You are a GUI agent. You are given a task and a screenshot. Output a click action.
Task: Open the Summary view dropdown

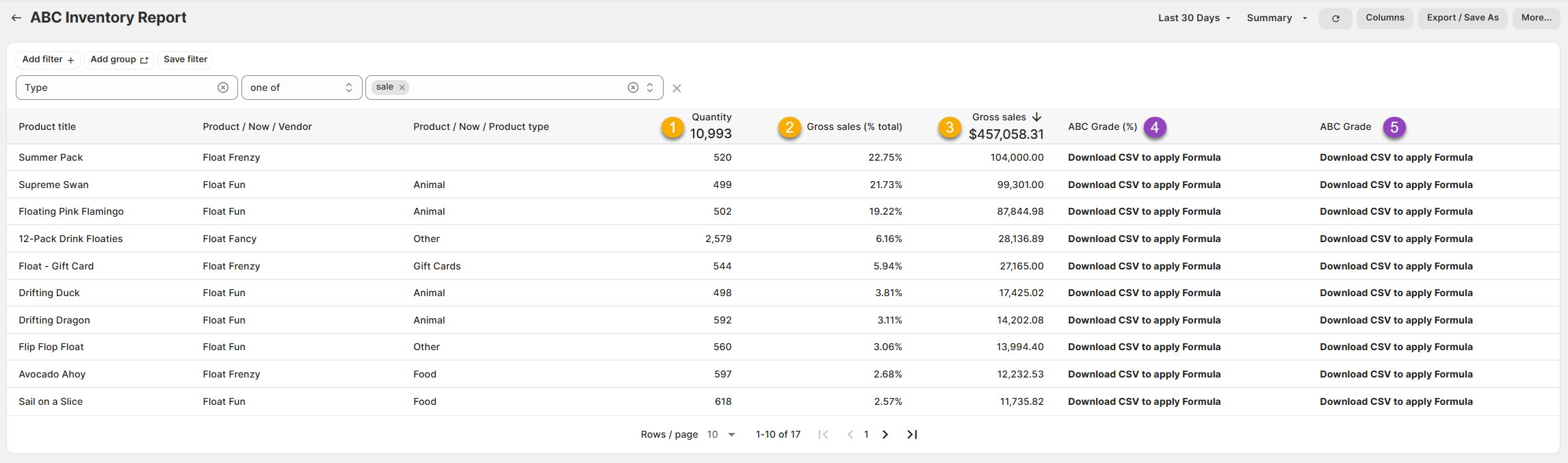pyautogui.click(x=1277, y=18)
